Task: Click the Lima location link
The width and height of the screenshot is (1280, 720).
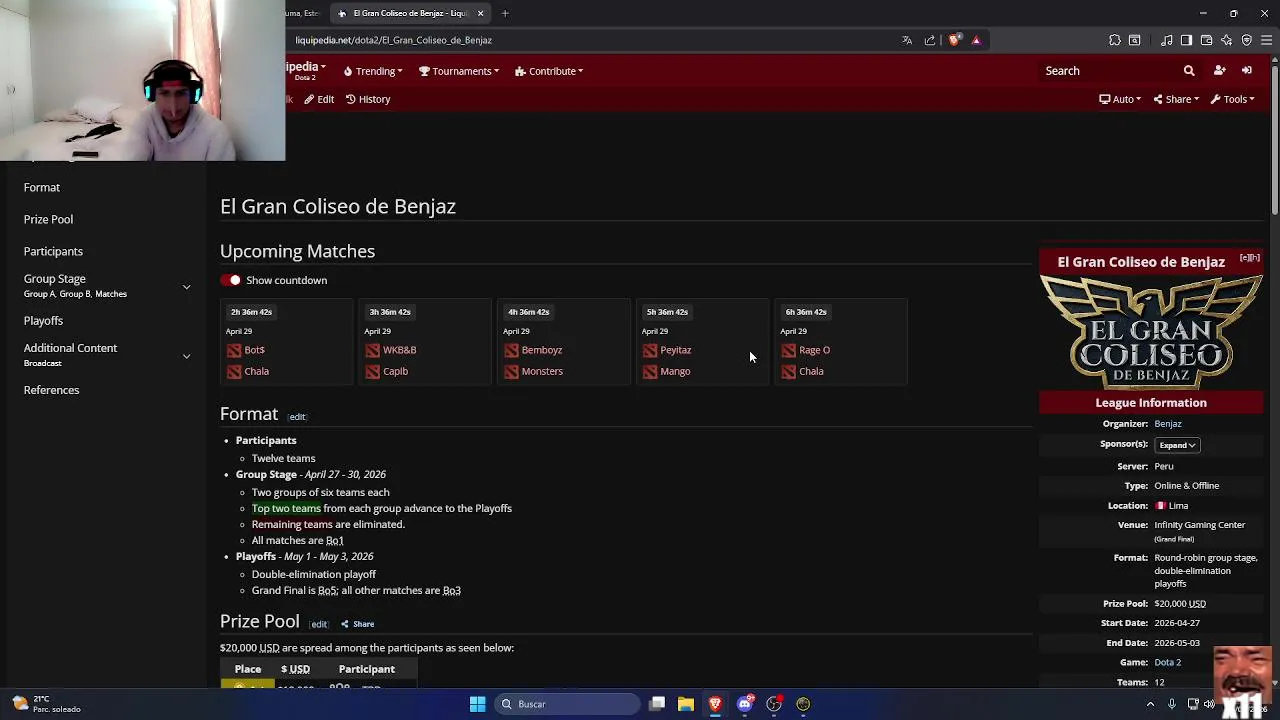Action: pos(1178,506)
